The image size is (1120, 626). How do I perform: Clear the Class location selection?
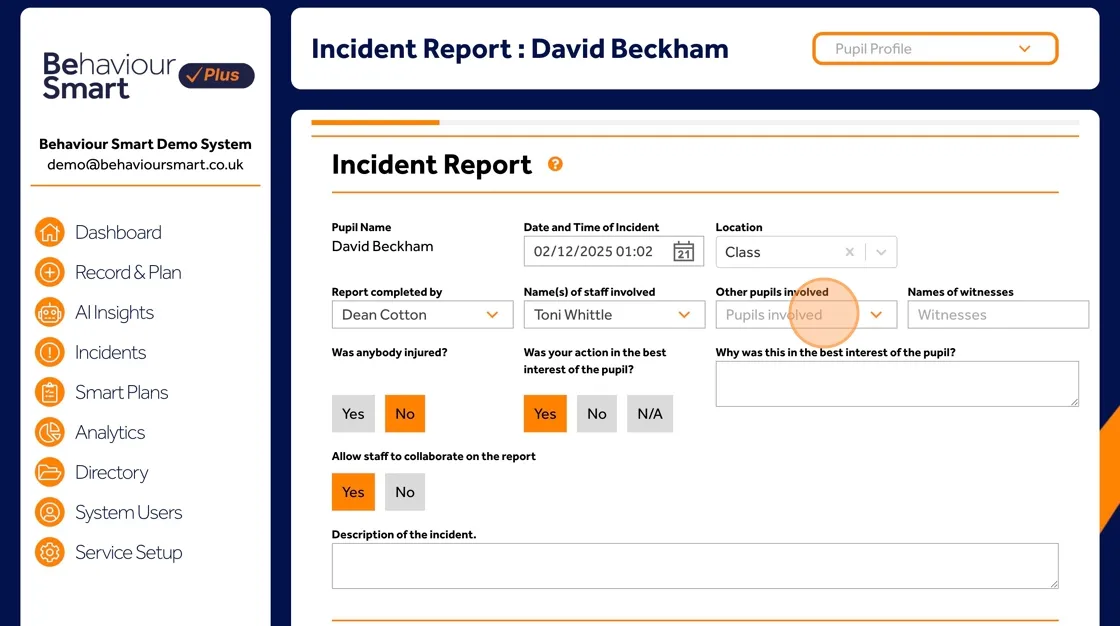[849, 252]
